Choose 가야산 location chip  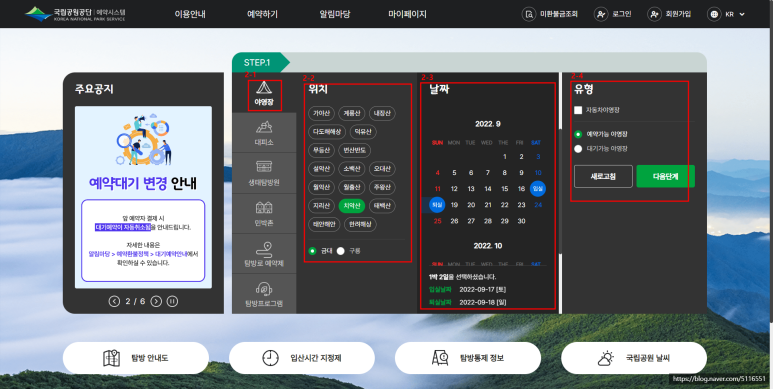(321, 113)
